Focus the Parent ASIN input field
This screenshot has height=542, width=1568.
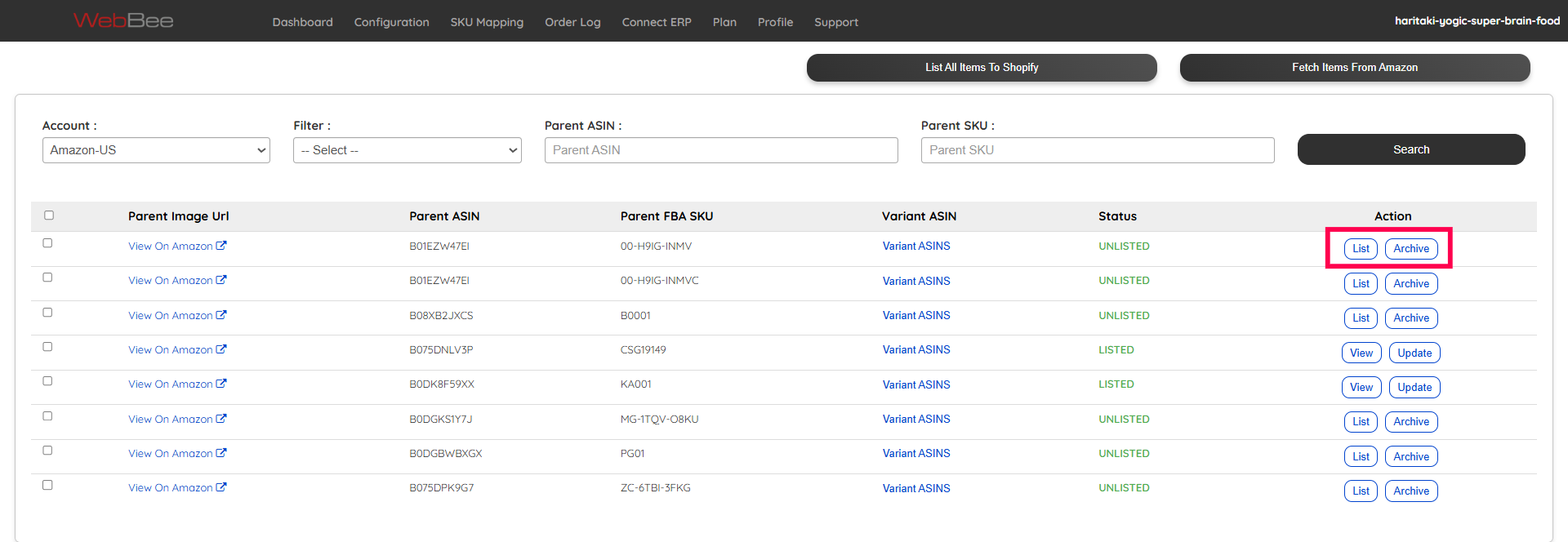721,150
